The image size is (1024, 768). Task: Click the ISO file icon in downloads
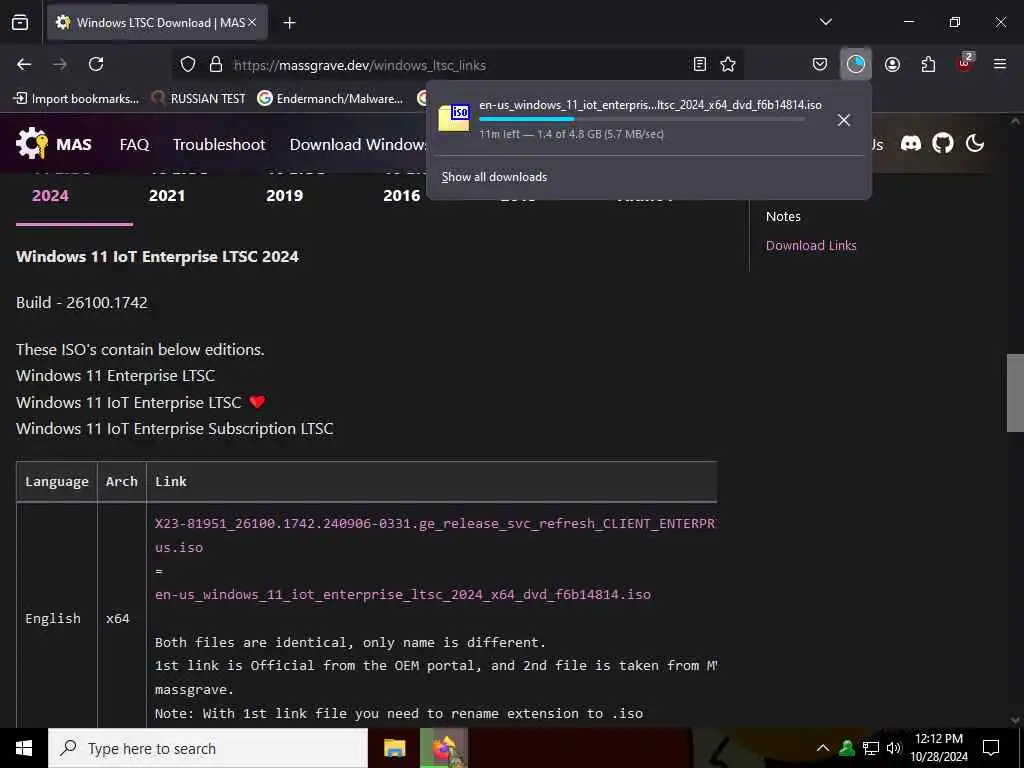(x=454, y=118)
